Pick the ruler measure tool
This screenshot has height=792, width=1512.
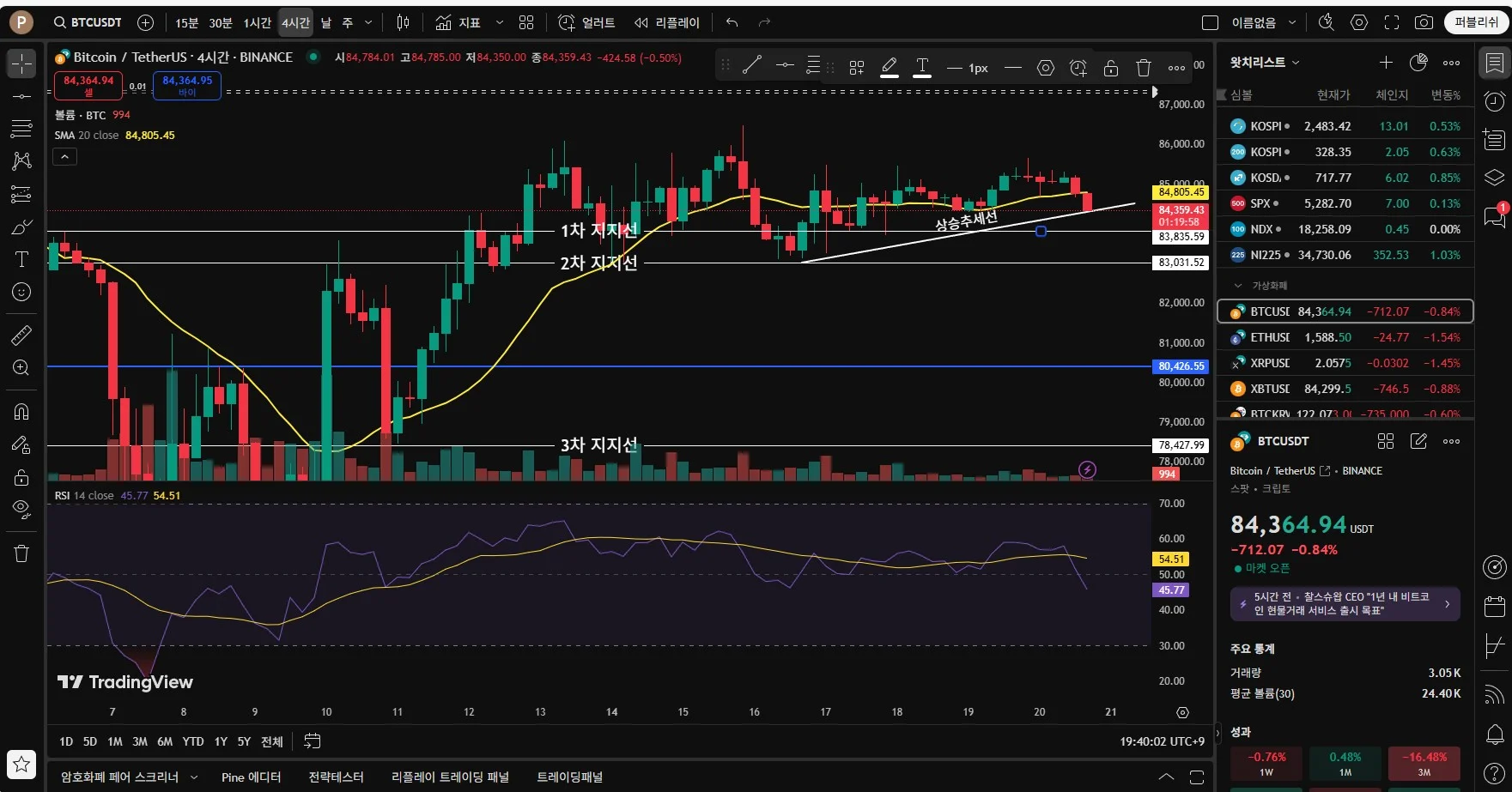coord(21,335)
